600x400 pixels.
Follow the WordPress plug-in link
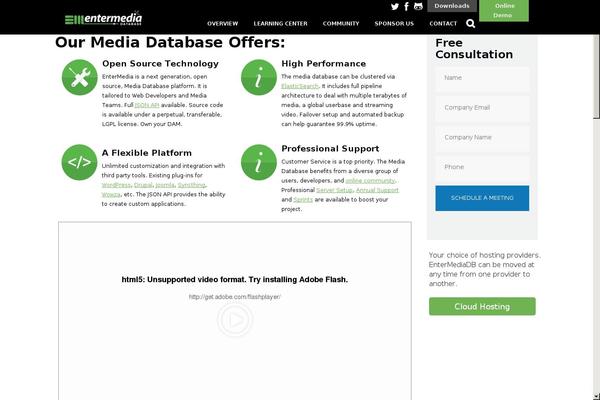pyautogui.click(x=116, y=185)
